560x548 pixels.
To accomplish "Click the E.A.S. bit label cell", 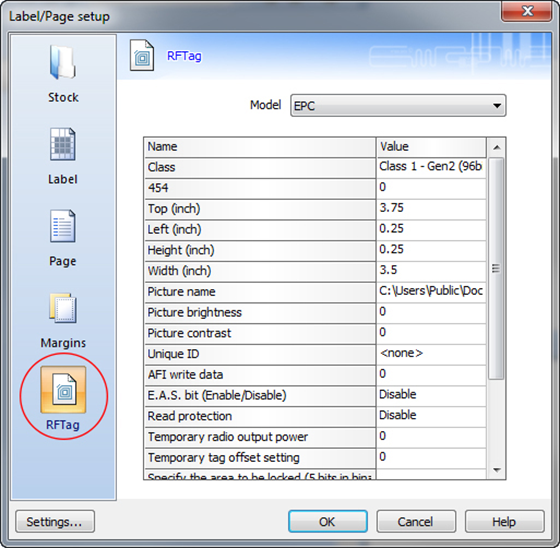I will coord(260,396).
